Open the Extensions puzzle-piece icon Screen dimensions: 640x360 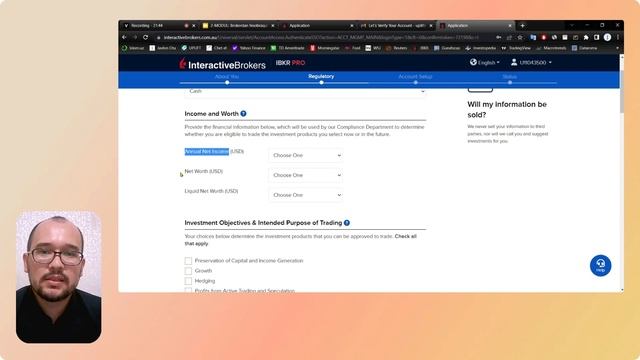pos(586,37)
